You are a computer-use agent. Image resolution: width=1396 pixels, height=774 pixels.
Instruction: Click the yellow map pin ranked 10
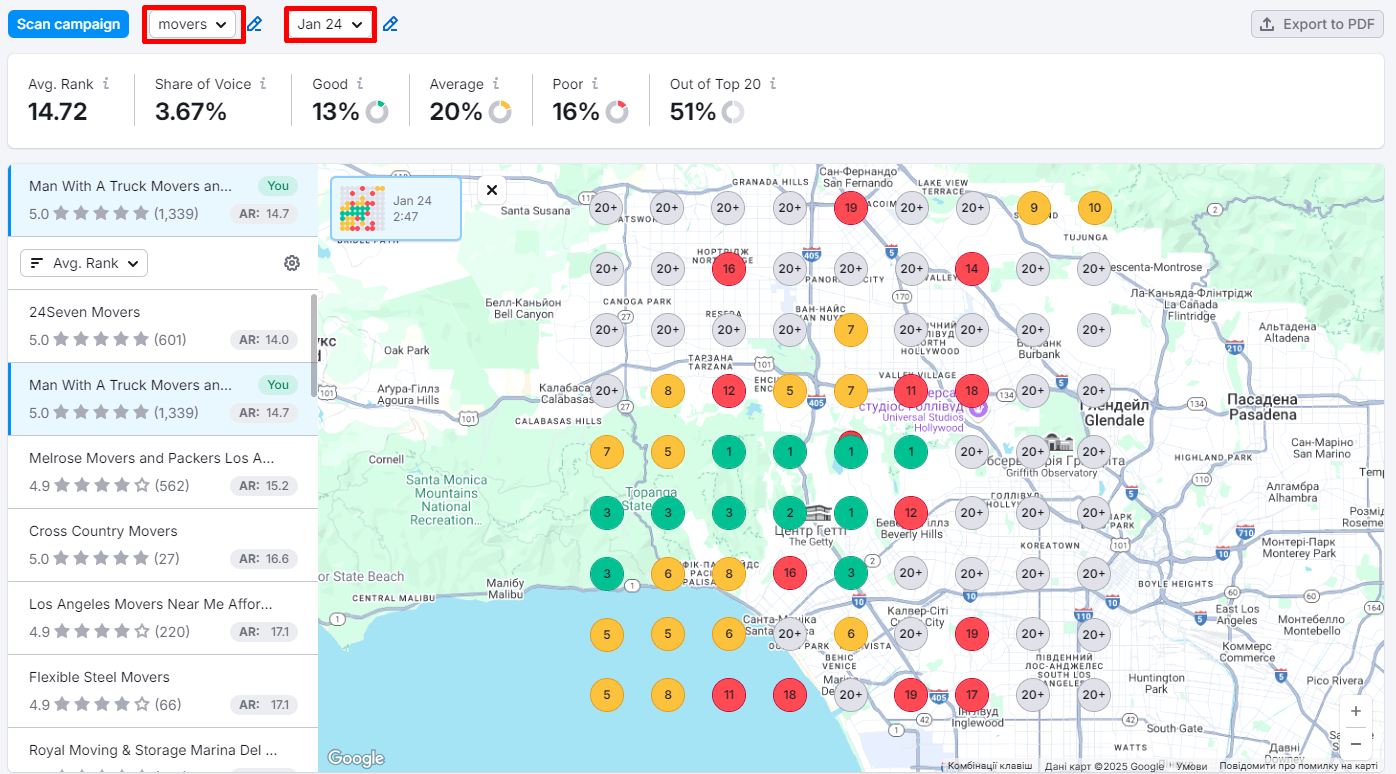click(x=1095, y=208)
